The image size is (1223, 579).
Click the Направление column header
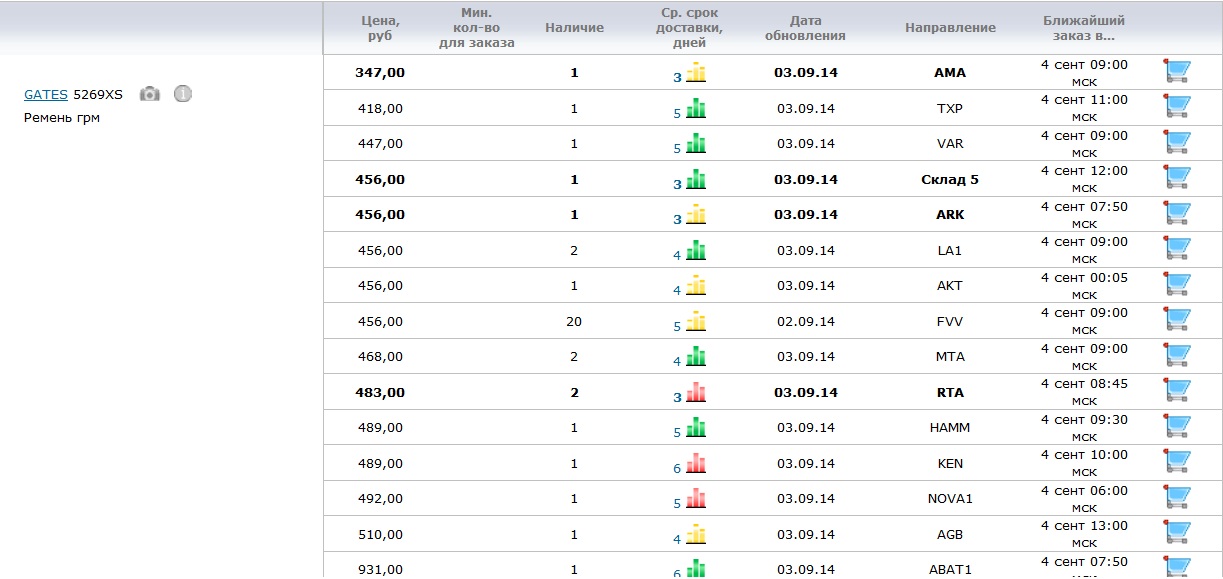[x=950, y=28]
